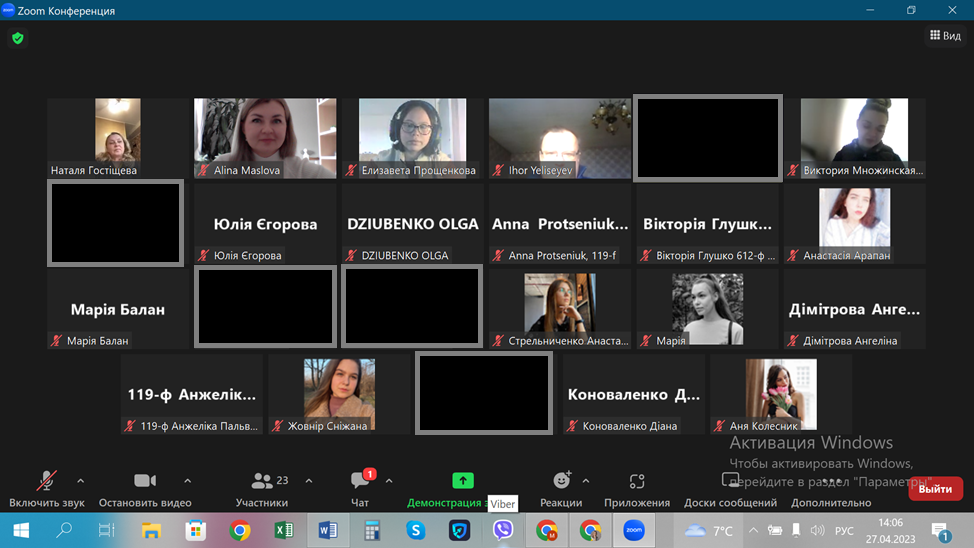Switch input language РУС in tray
This screenshot has height=548, width=974.
844,530
